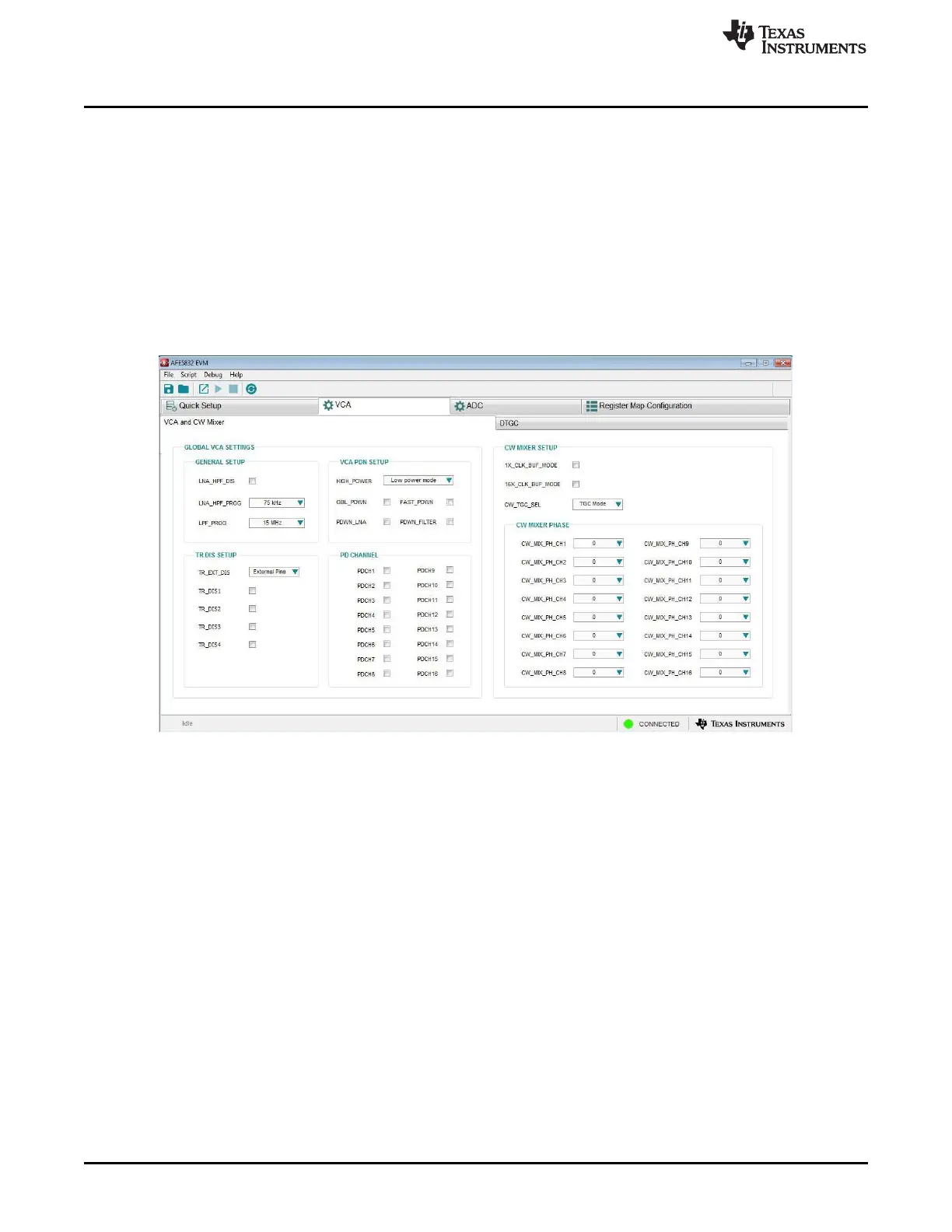Open the TR_EXT_DIS External Pins dropdown
This screenshot has width=952, height=1232.
point(275,572)
